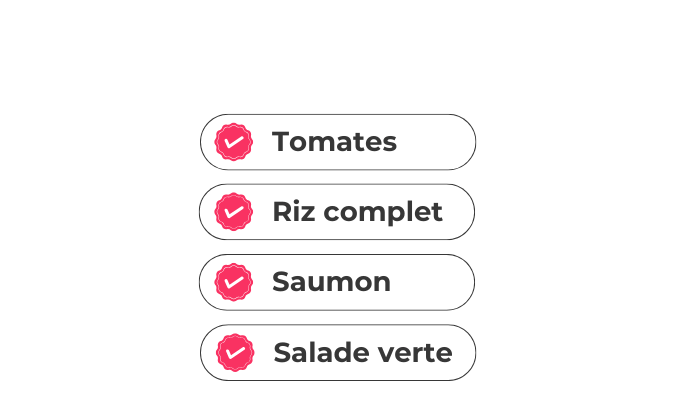Click the Salade verte text label
Viewport: 700px width, 400px height.
click(362, 352)
